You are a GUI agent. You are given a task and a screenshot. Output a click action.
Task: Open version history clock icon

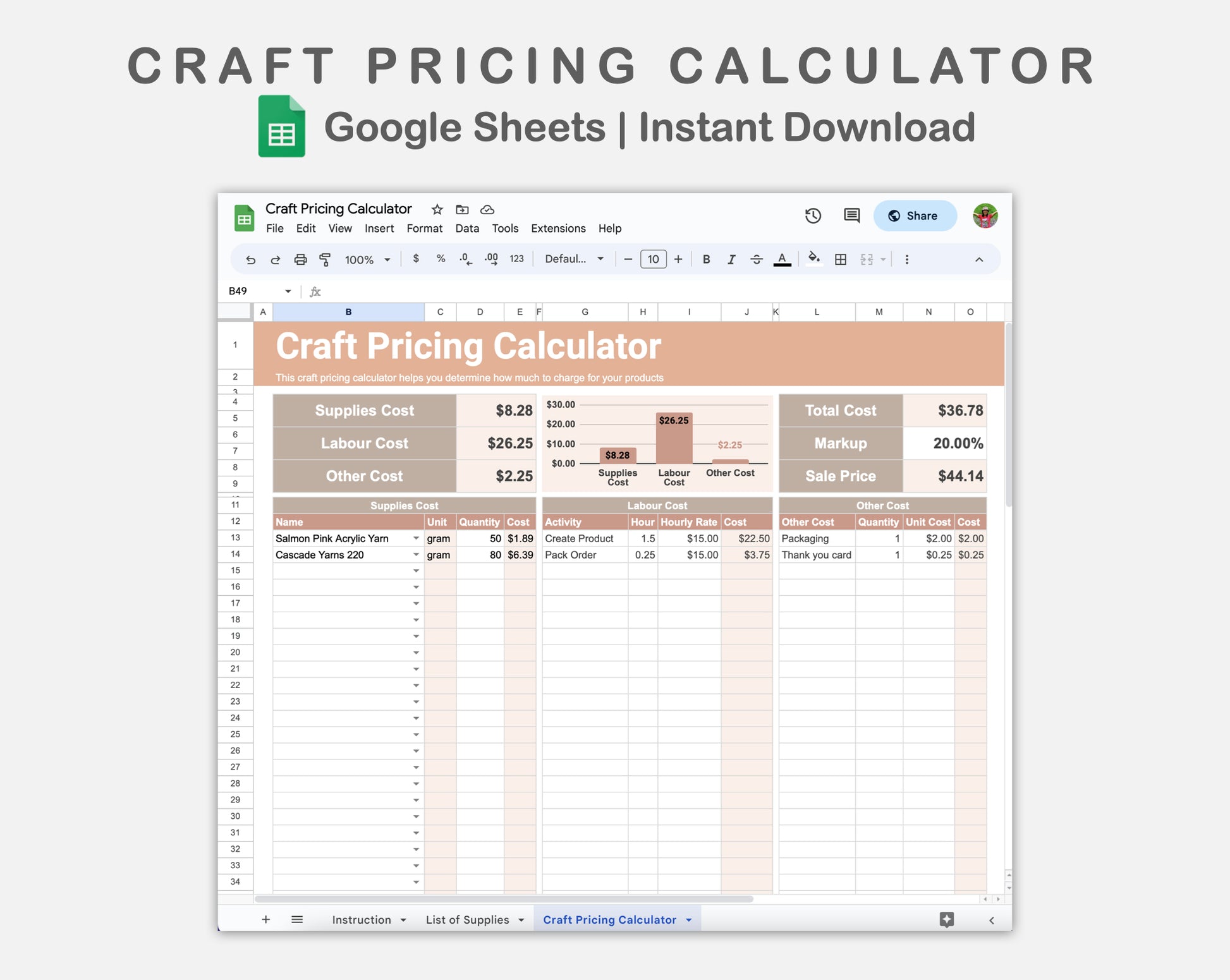click(x=813, y=216)
